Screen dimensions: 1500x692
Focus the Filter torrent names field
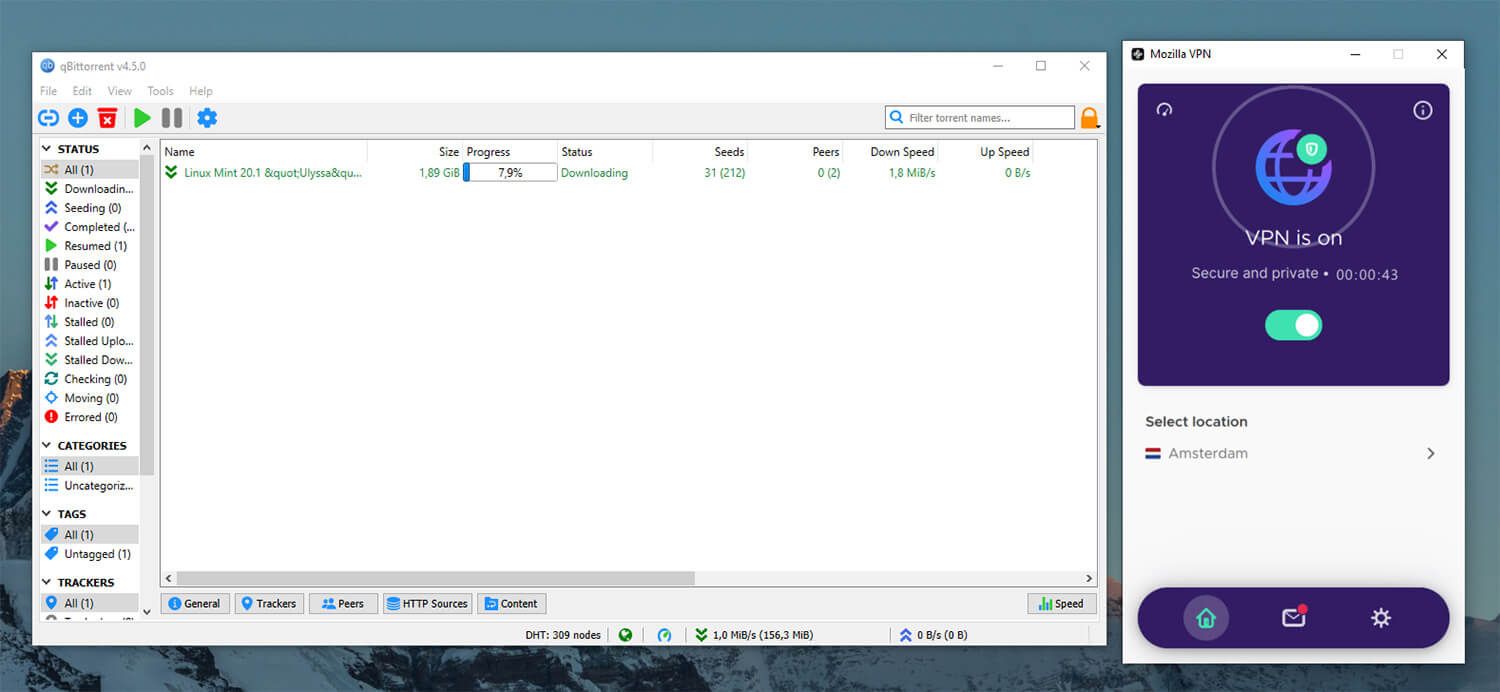tap(980, 118)
